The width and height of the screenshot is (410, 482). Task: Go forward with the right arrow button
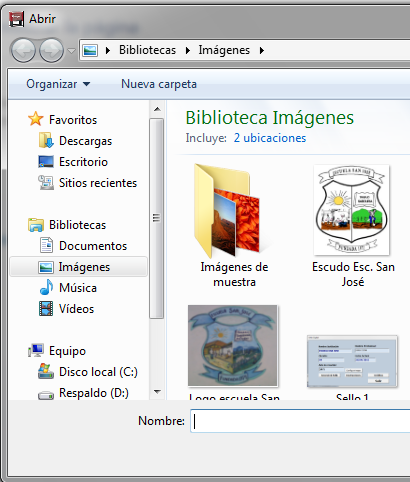[x=51, y=51]
